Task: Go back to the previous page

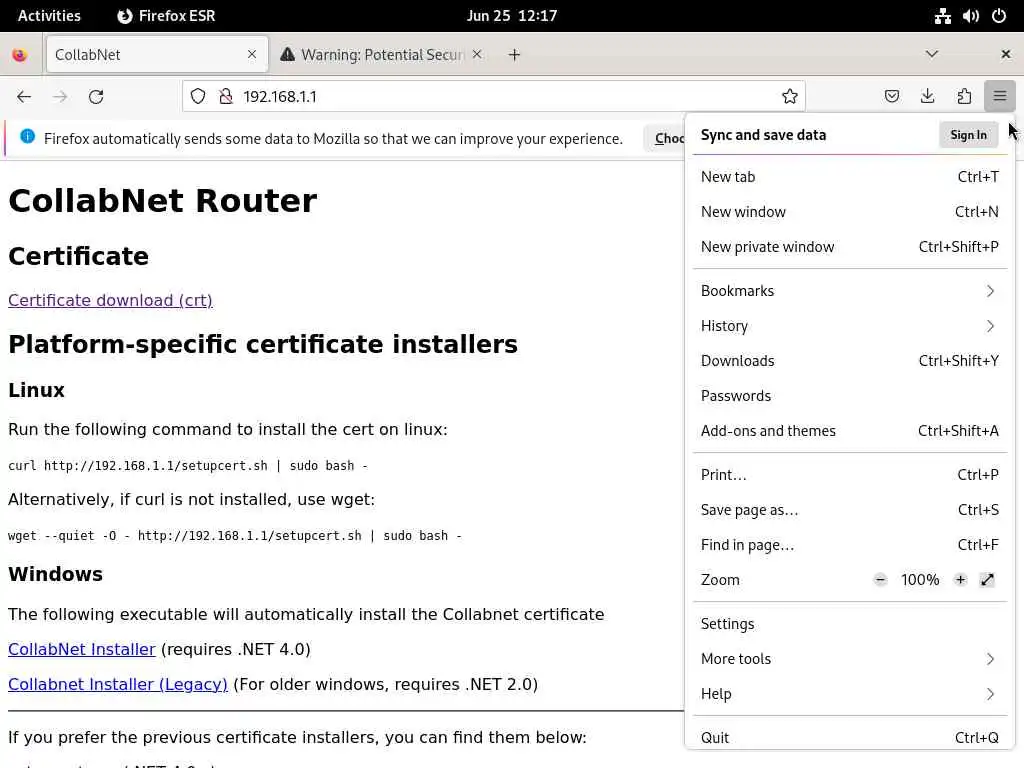Action: click(24, 97)
